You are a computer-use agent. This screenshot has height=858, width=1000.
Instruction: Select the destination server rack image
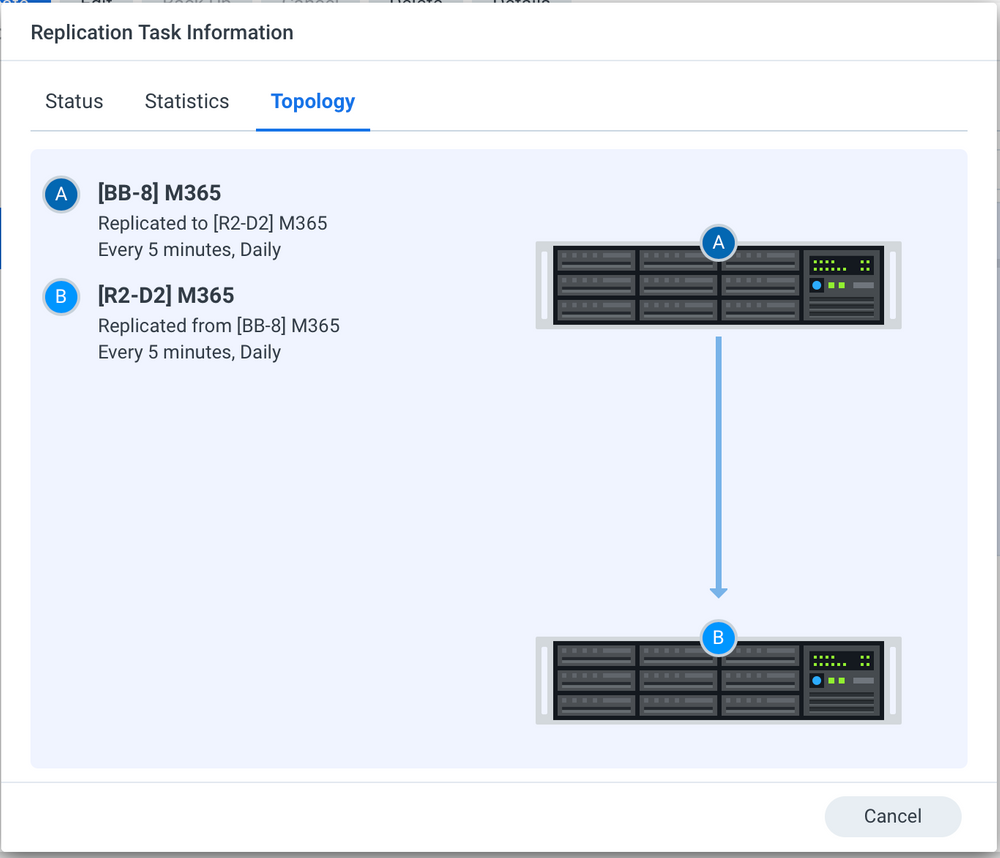tap(718, 681)
